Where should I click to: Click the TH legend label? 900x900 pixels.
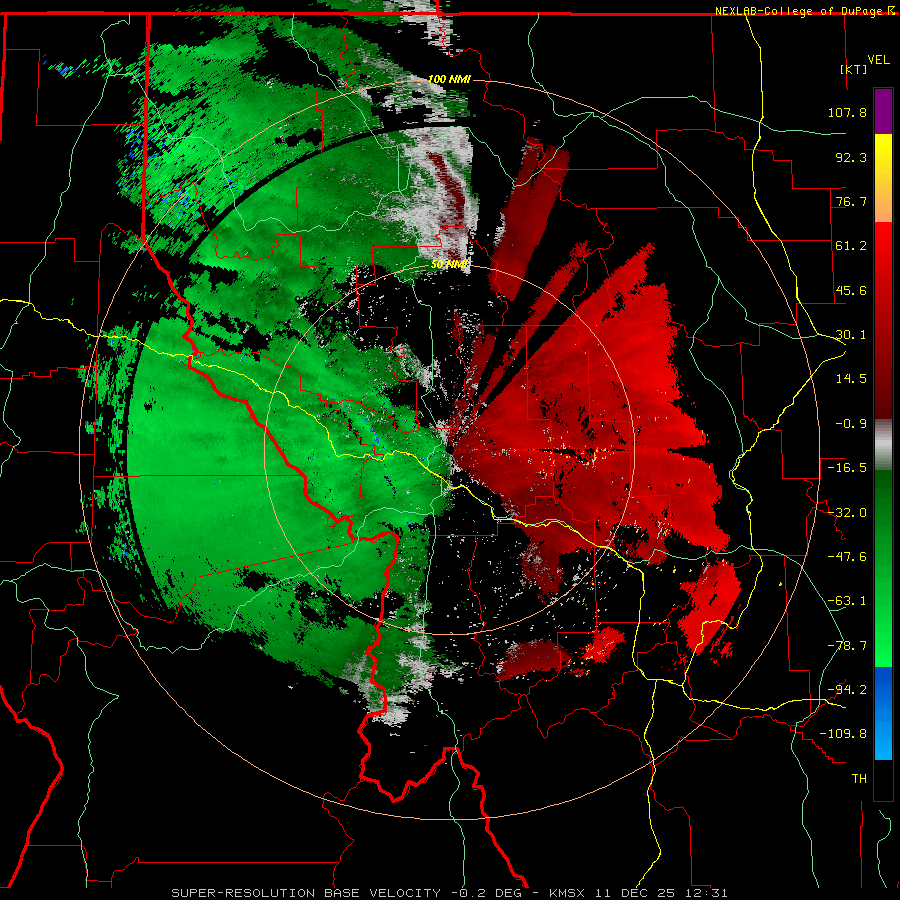859,779
